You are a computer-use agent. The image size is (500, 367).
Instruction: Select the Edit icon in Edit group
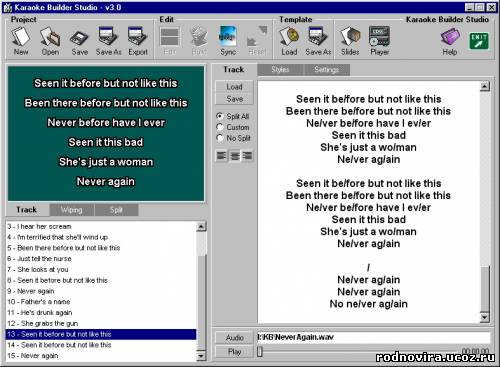point(170,41)
